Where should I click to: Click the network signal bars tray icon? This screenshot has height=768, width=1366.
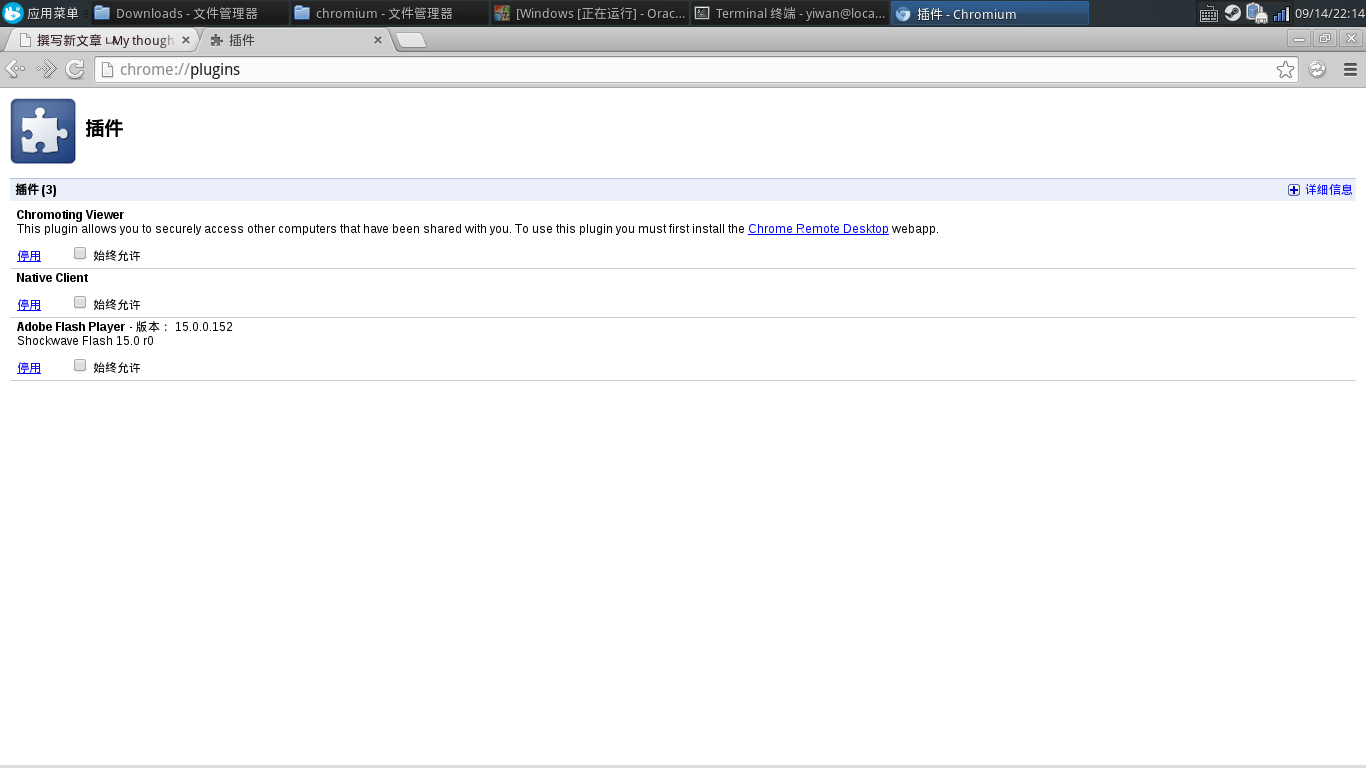click(1280, 14)
